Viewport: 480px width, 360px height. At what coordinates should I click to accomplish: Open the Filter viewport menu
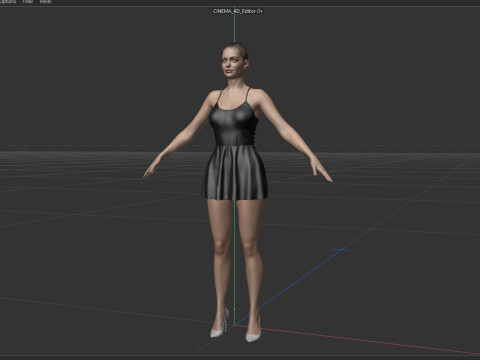point(28,1)
